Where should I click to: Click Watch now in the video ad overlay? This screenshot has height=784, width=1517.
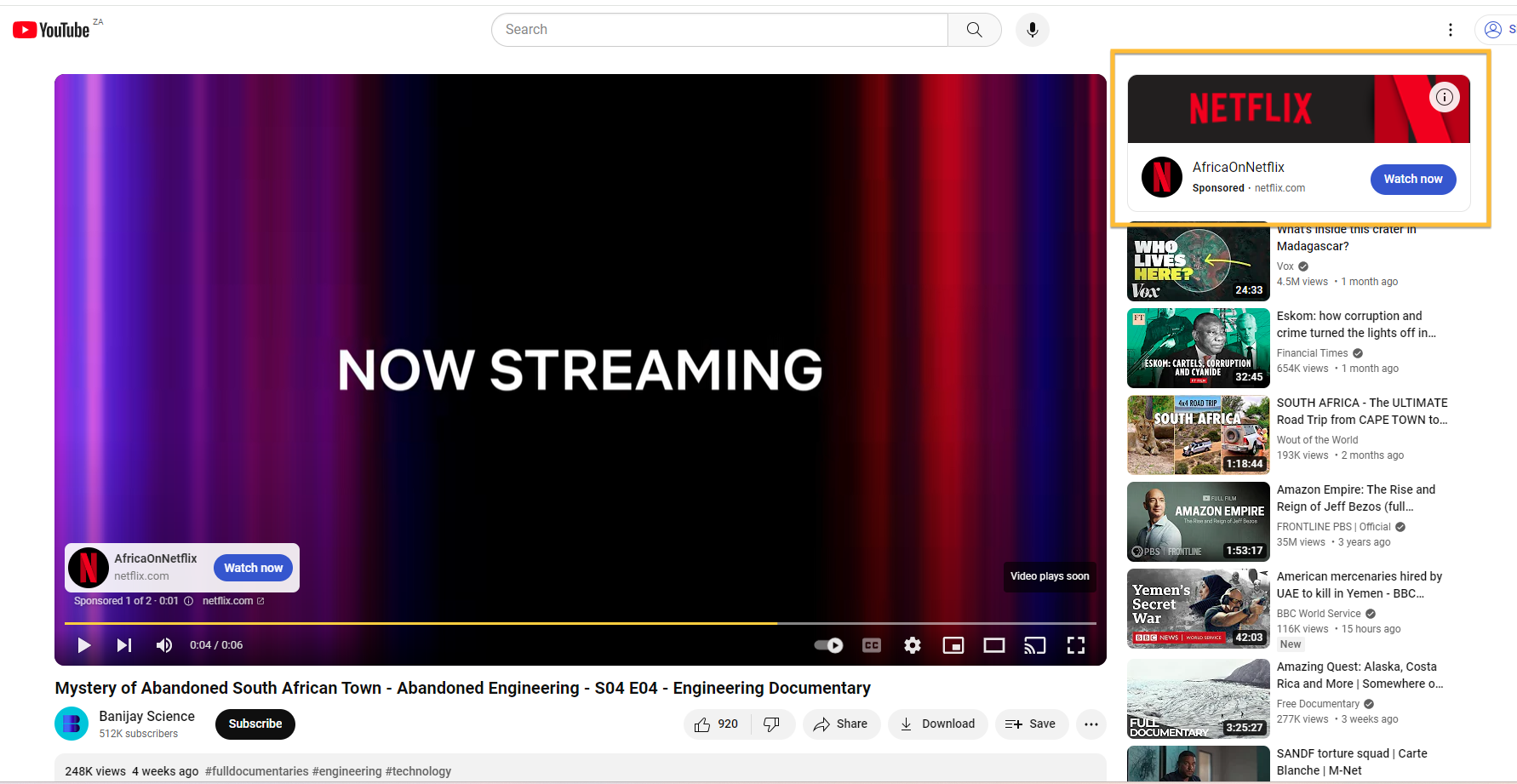point(254,568)
